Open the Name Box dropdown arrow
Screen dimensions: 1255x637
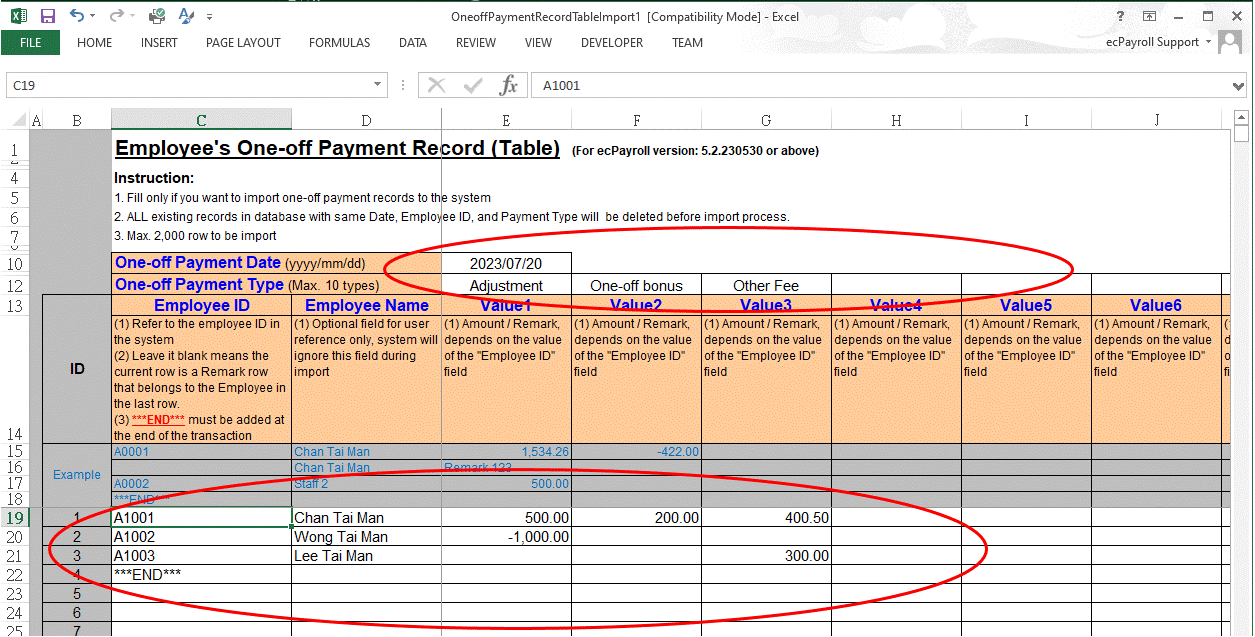(x=377, y=85)
